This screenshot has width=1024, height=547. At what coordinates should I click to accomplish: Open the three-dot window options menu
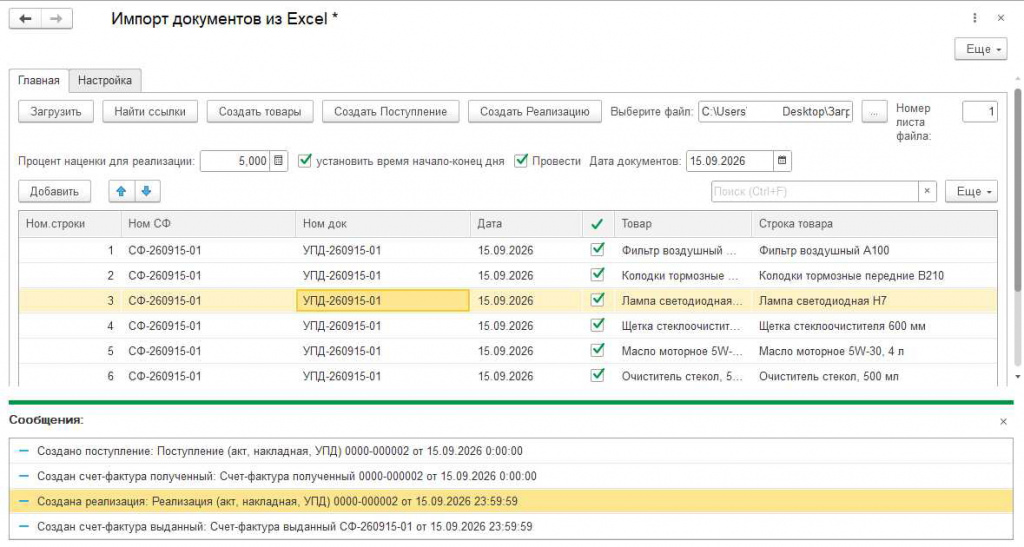coord(974,18)
